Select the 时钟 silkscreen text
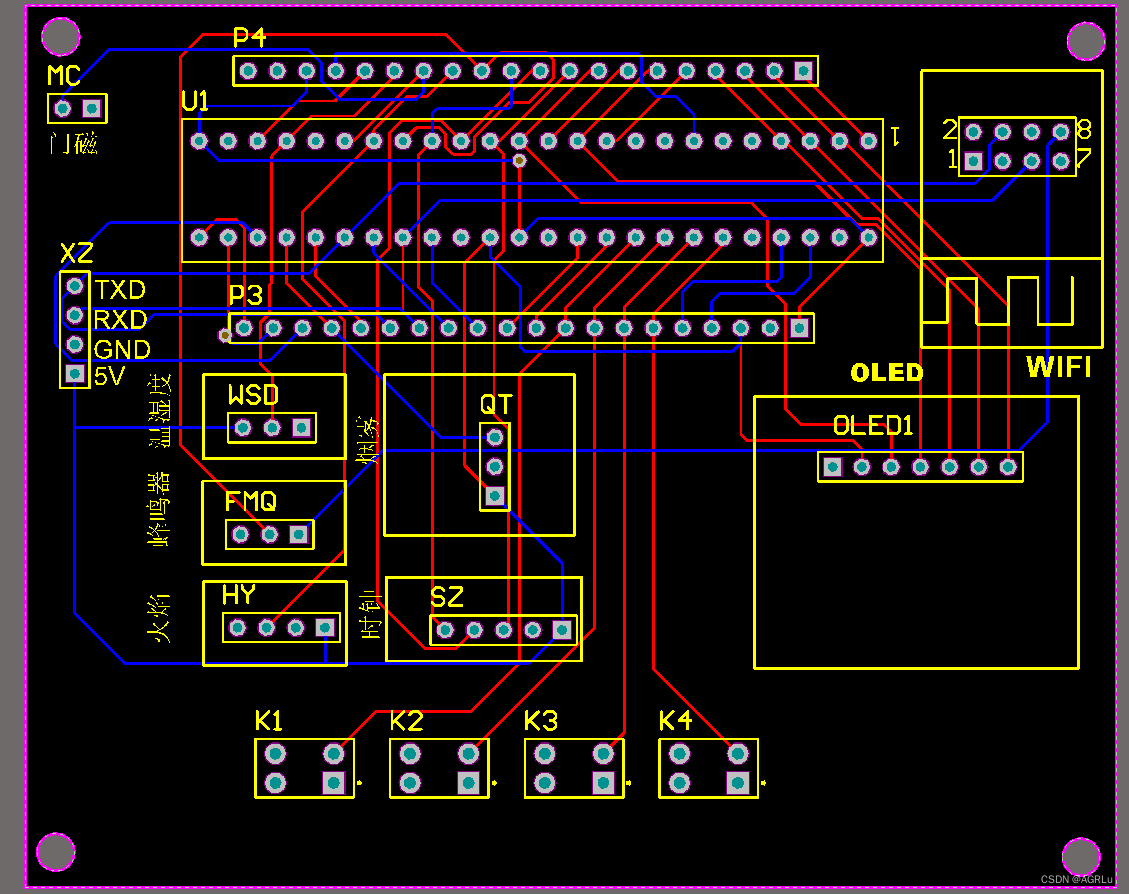The image size is (1129, 894). (x=369, y=615)
